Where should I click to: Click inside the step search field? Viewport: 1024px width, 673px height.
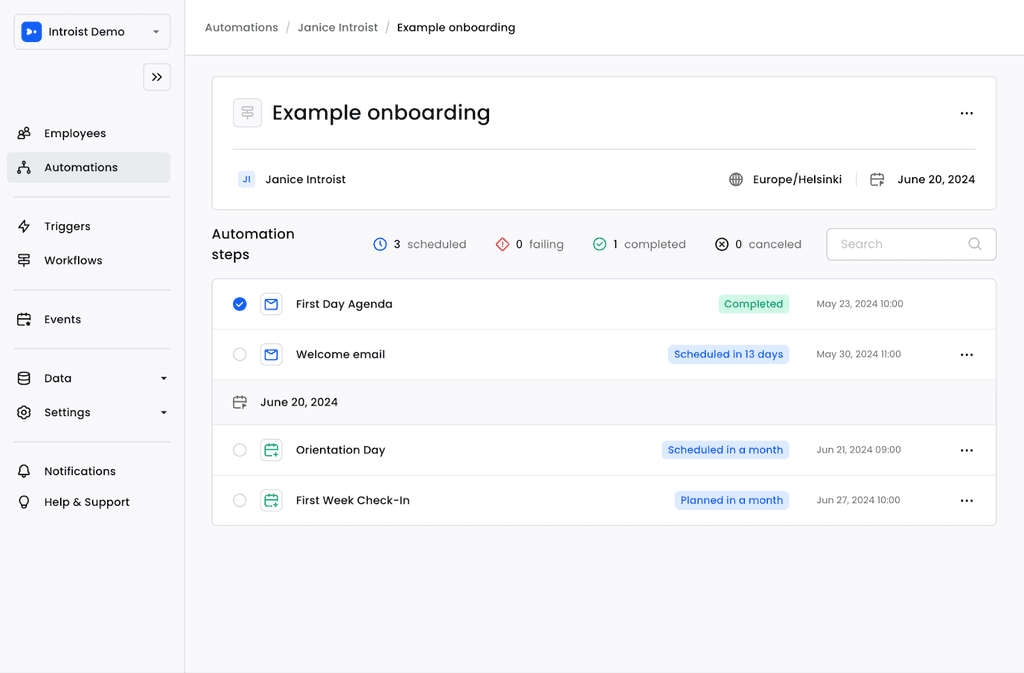point(900,244)
